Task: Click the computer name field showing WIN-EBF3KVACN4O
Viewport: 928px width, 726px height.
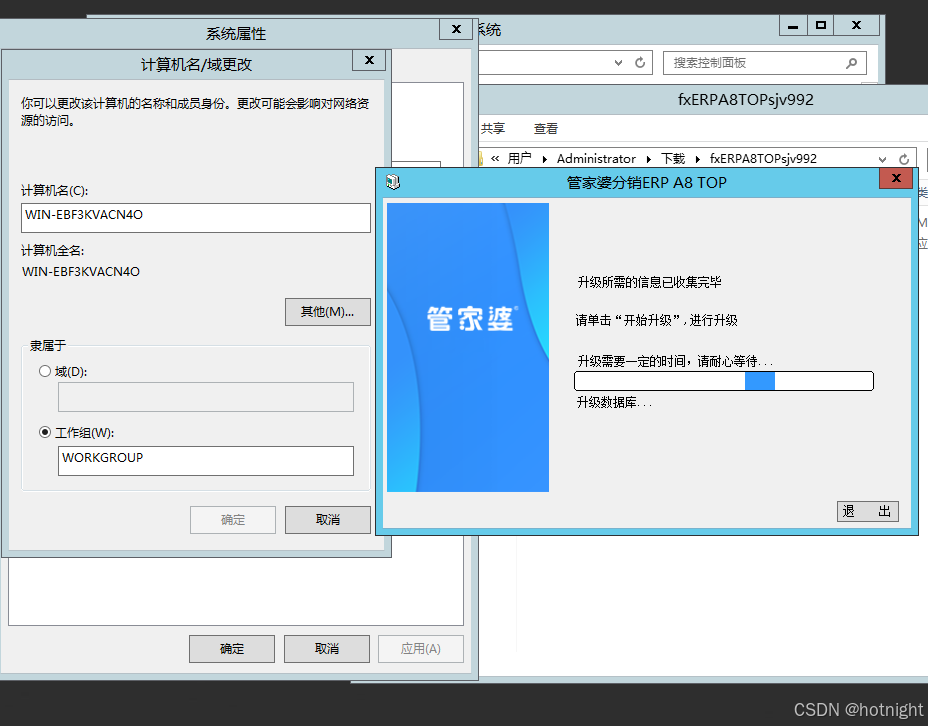Action: (x=195, y=217)
